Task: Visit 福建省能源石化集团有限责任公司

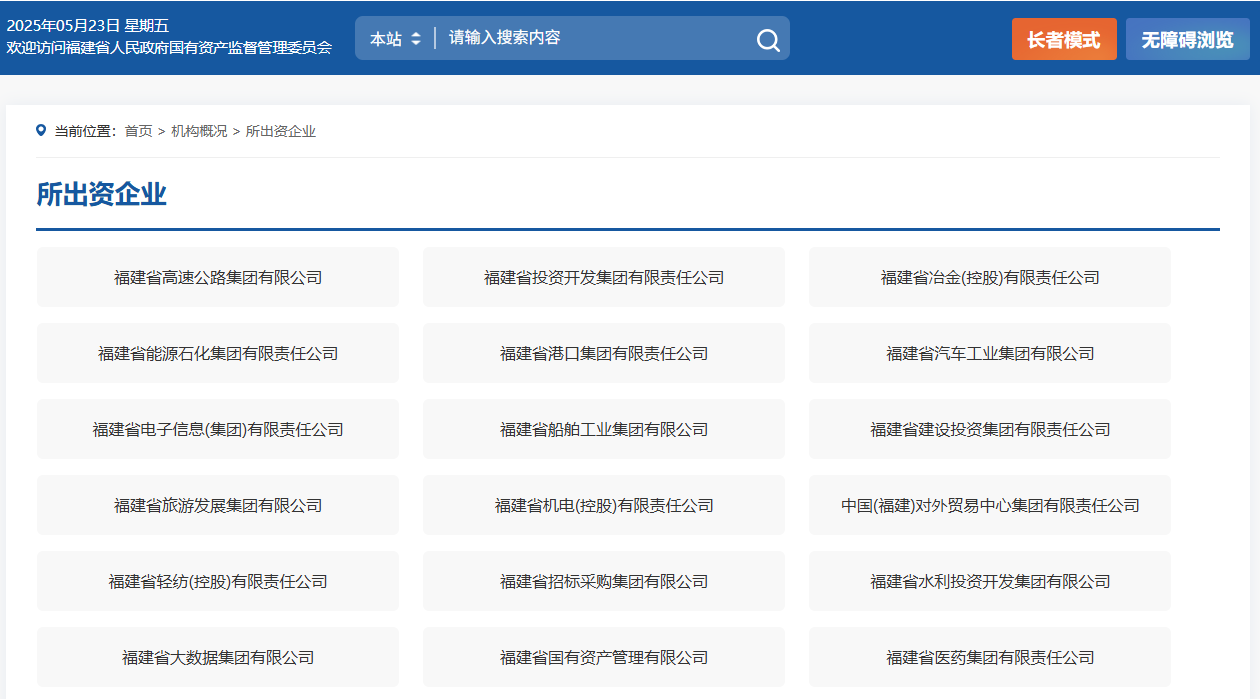Action: pyautogui.click(x=218, y=353)
